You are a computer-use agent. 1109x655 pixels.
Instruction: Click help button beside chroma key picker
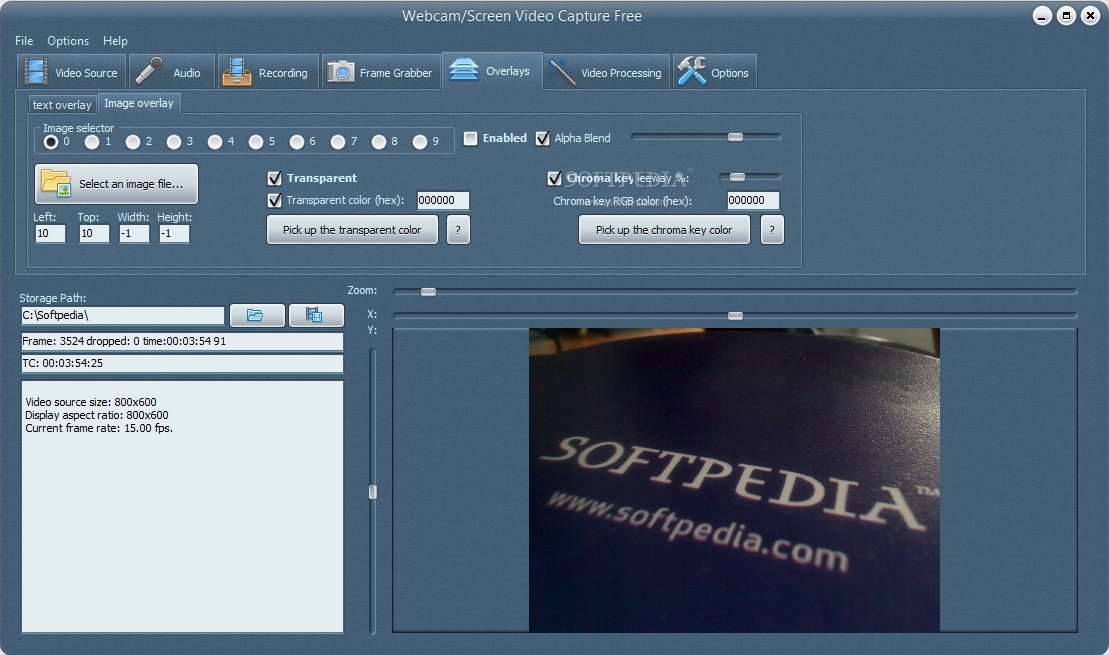coord(772,230)
